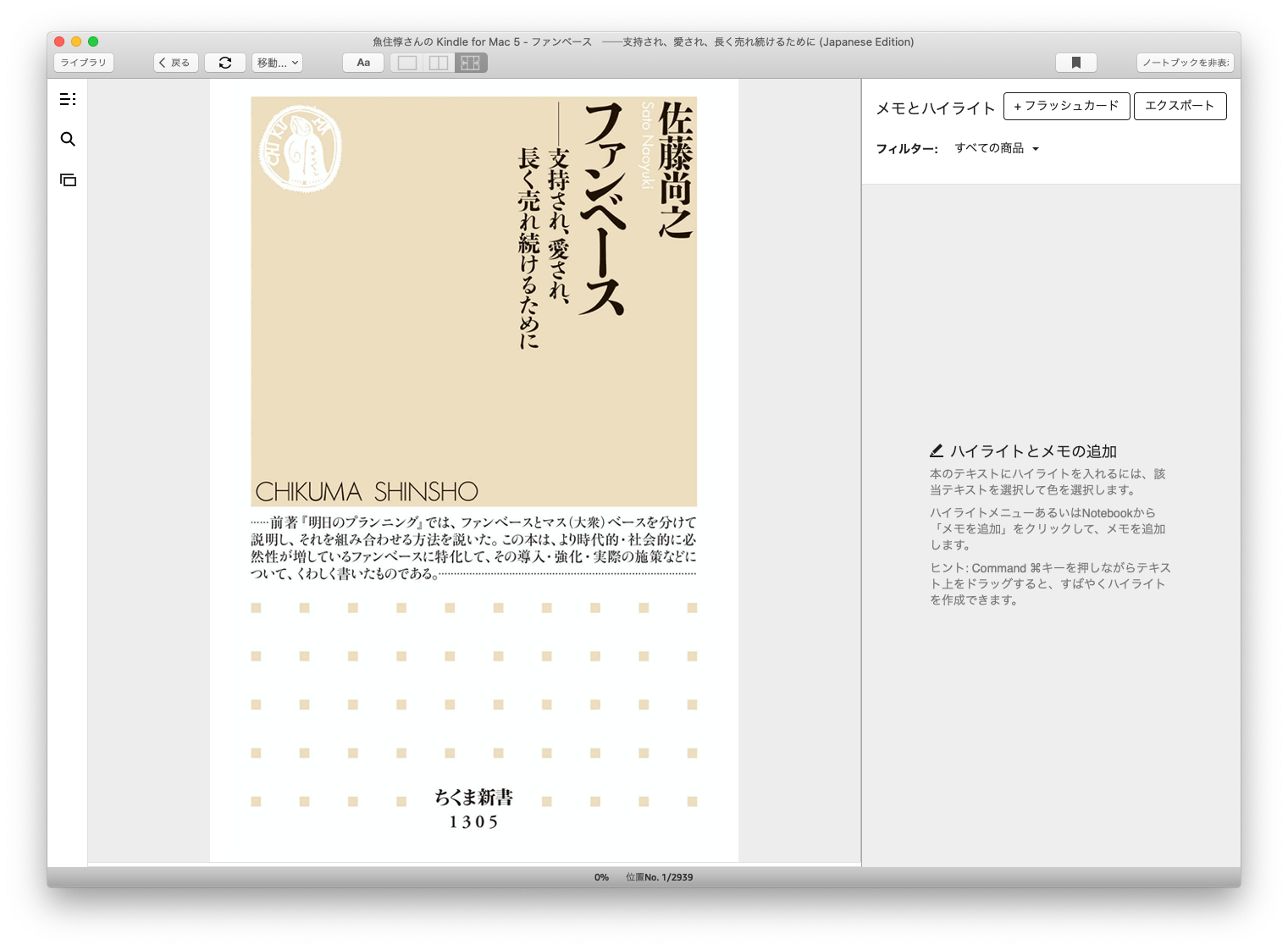1288x950 pixels.
Task: Switch to single-column page view
Action: pyautogui.click(x=407, y=63)
